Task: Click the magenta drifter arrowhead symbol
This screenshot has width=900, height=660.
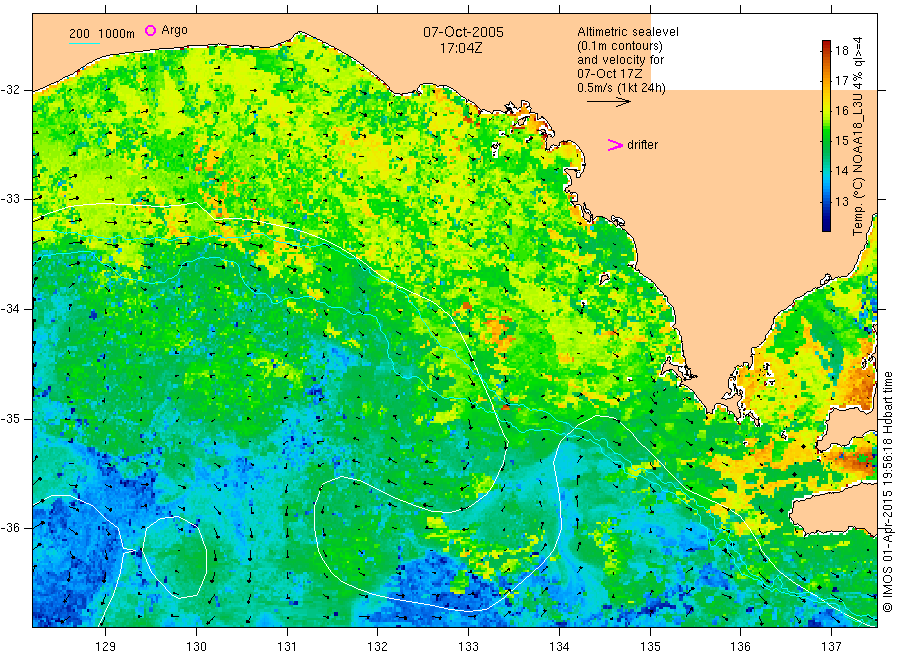Action: point(615,145)
